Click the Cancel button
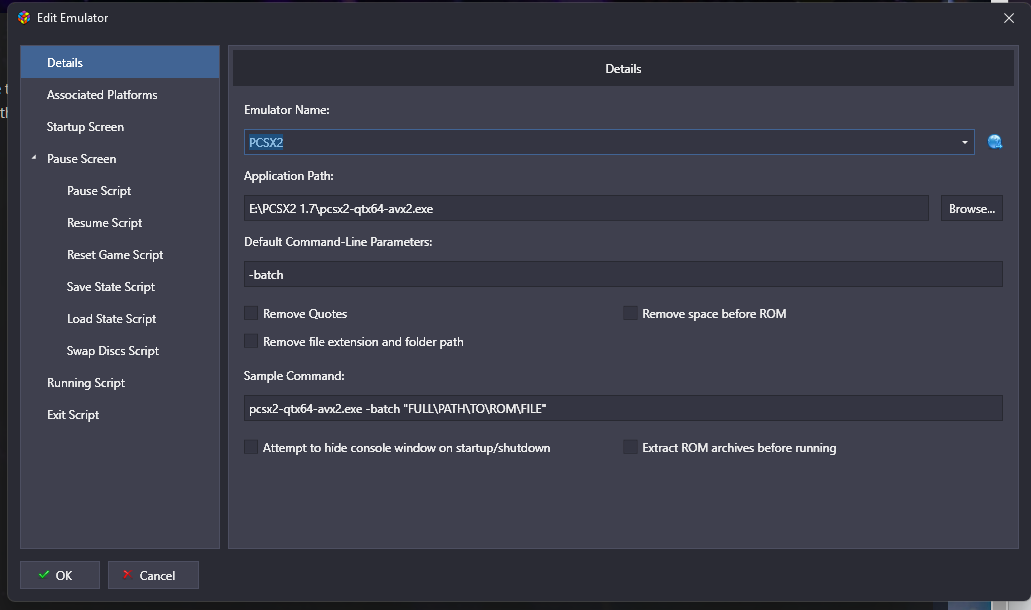1031x610 pixels. point(153,575)
